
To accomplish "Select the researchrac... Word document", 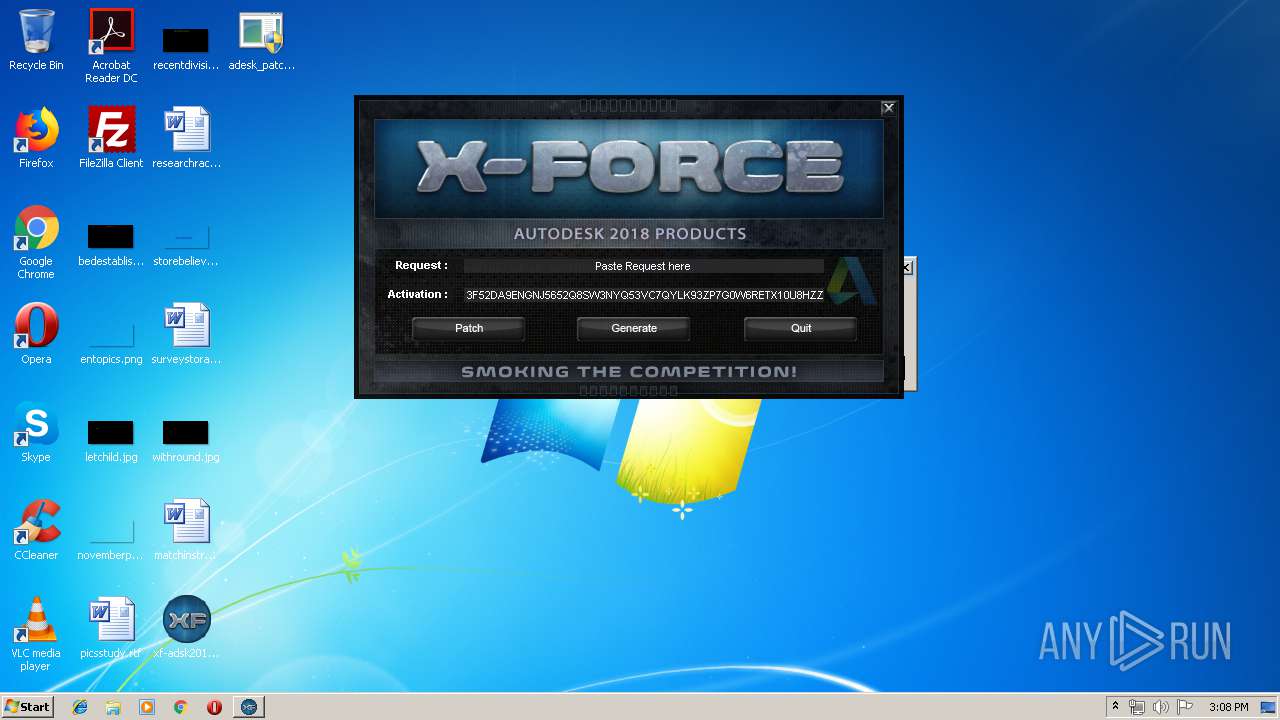I will tap(186, 138).
